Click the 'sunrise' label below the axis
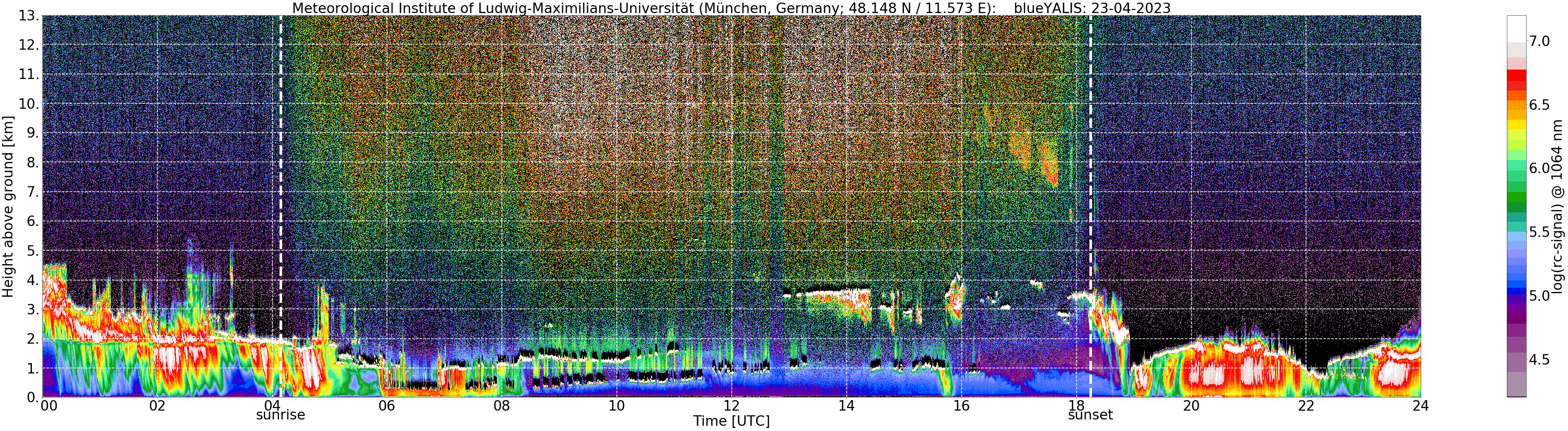The image size is (1568, 431). pyautogui.click(x=280, y=415)
